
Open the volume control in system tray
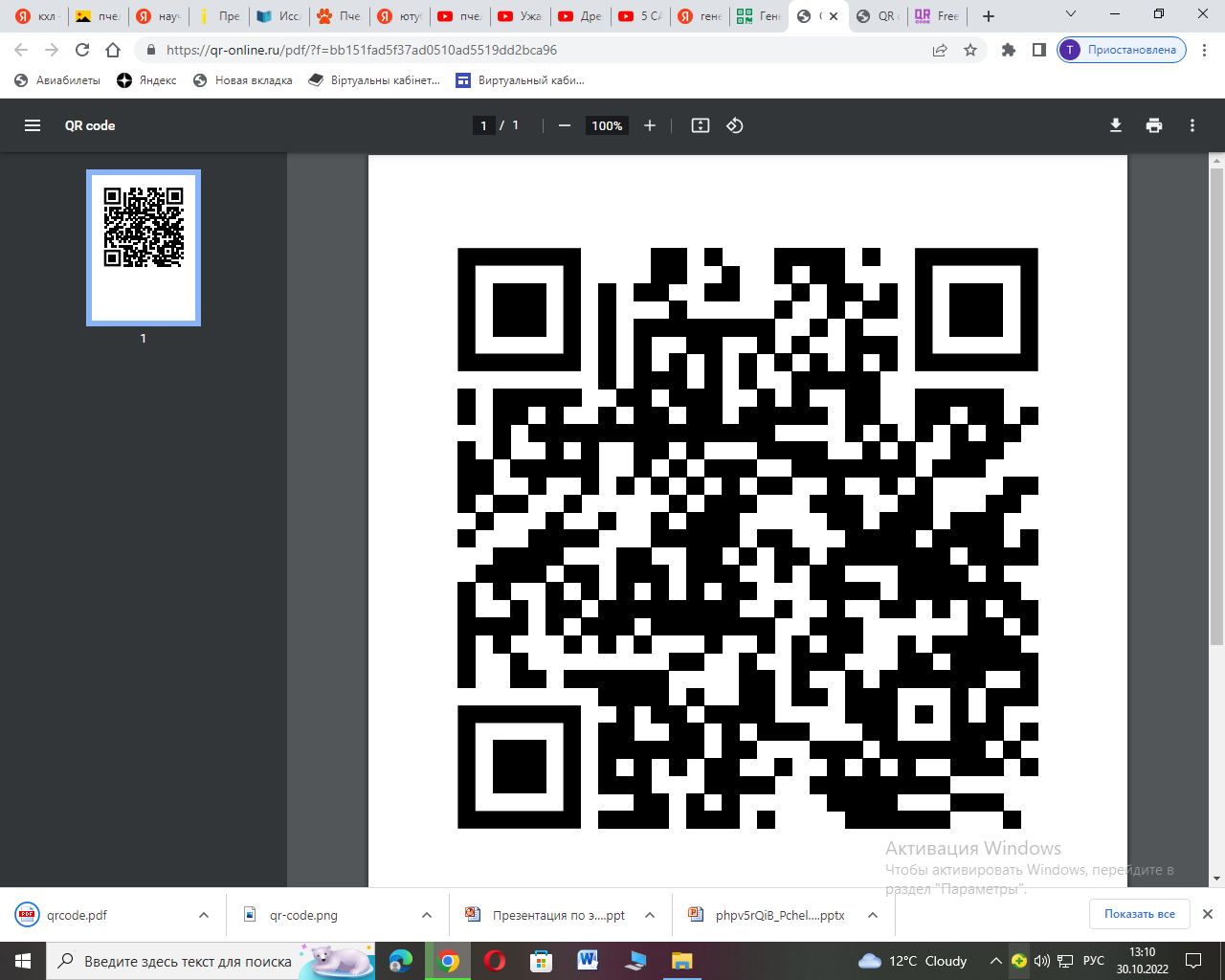point(1042,961)
